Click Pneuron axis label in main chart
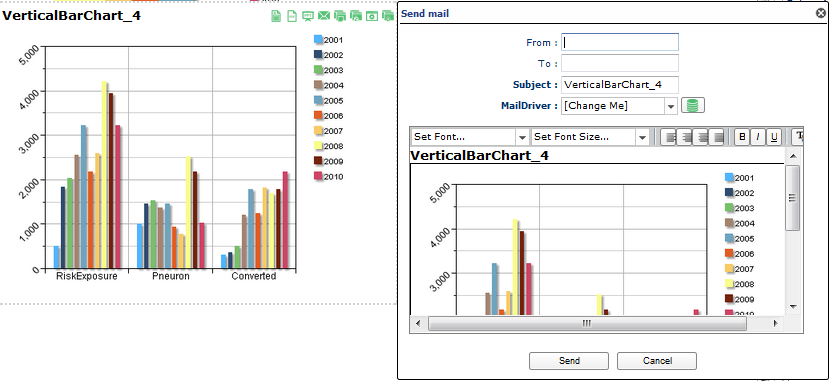The height and width of the screenshot is (381, 829). 171,276
